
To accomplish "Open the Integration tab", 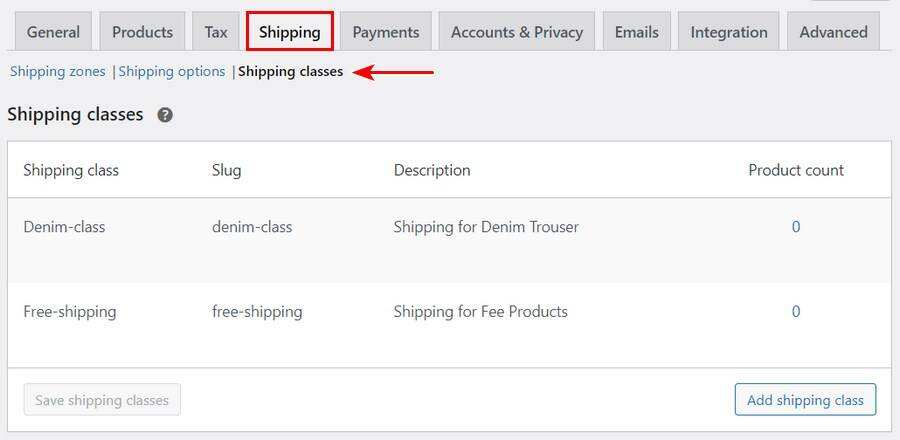I will coord(730,32).
